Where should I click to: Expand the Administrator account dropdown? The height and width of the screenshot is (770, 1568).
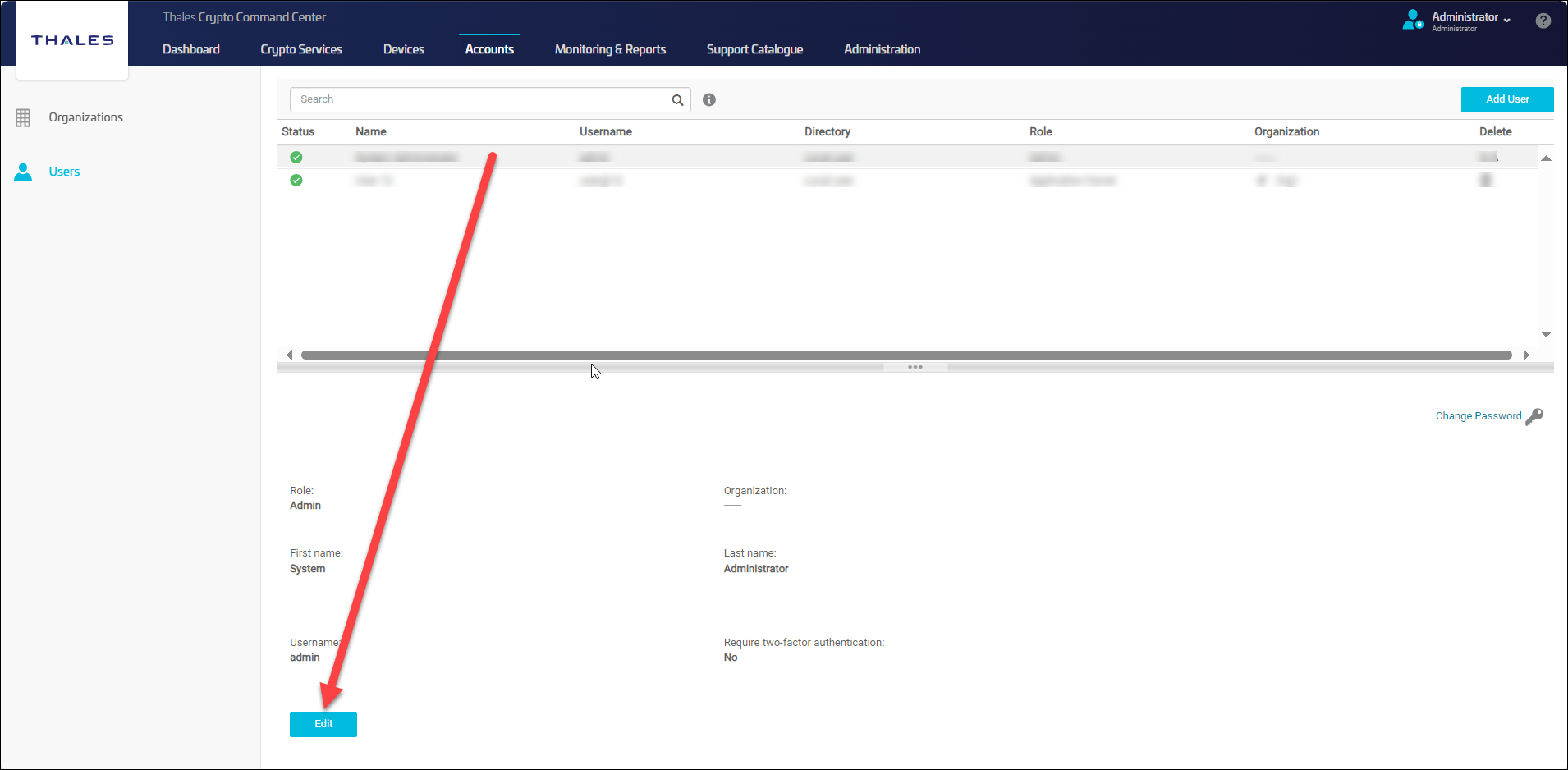point(1506,19)
